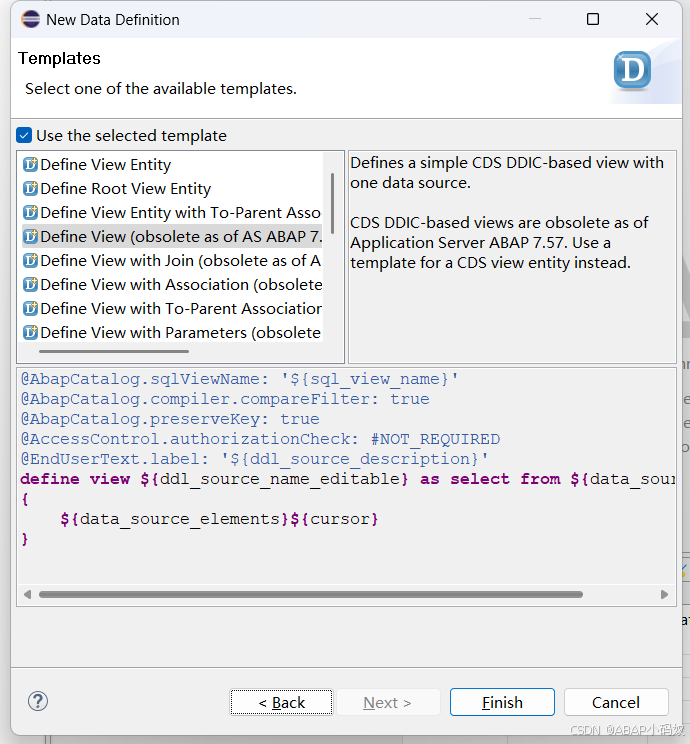
Task: Select Define View (obsolete as of AS ABAP 7.
Action: (172, 236)
